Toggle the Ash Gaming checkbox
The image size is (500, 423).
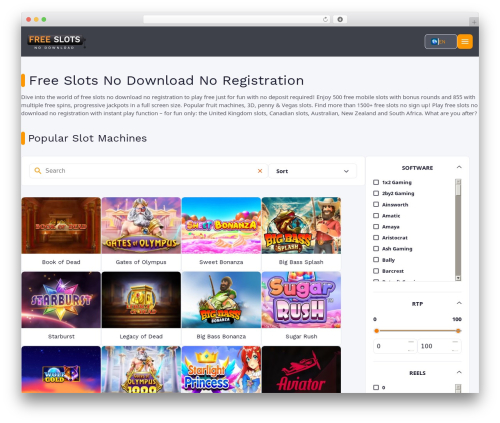coord(376,249)
